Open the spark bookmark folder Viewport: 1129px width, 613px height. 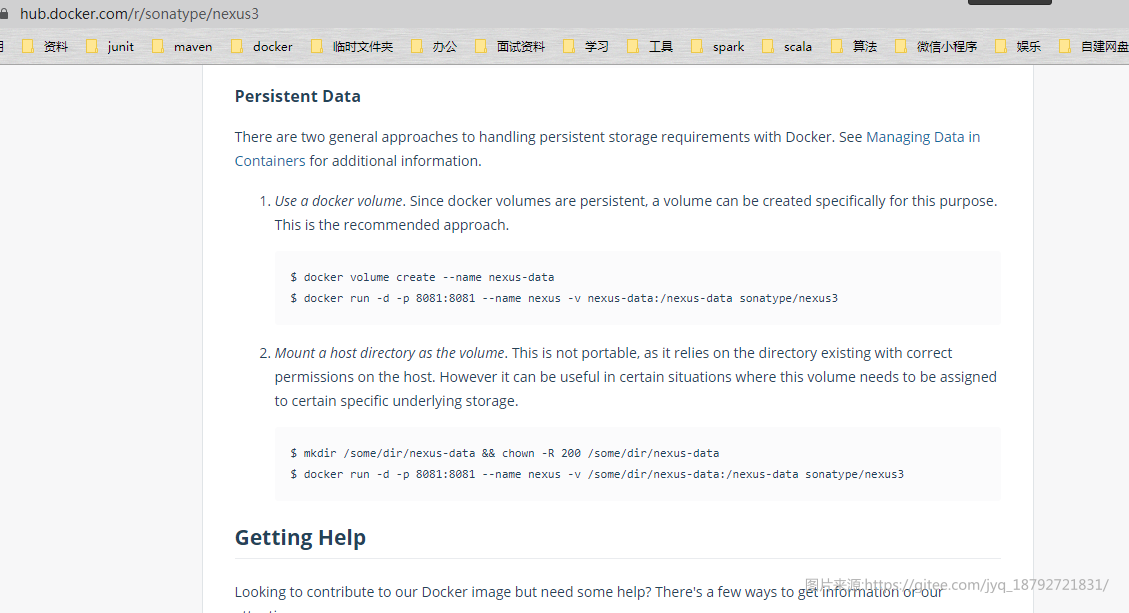point(718,47)
